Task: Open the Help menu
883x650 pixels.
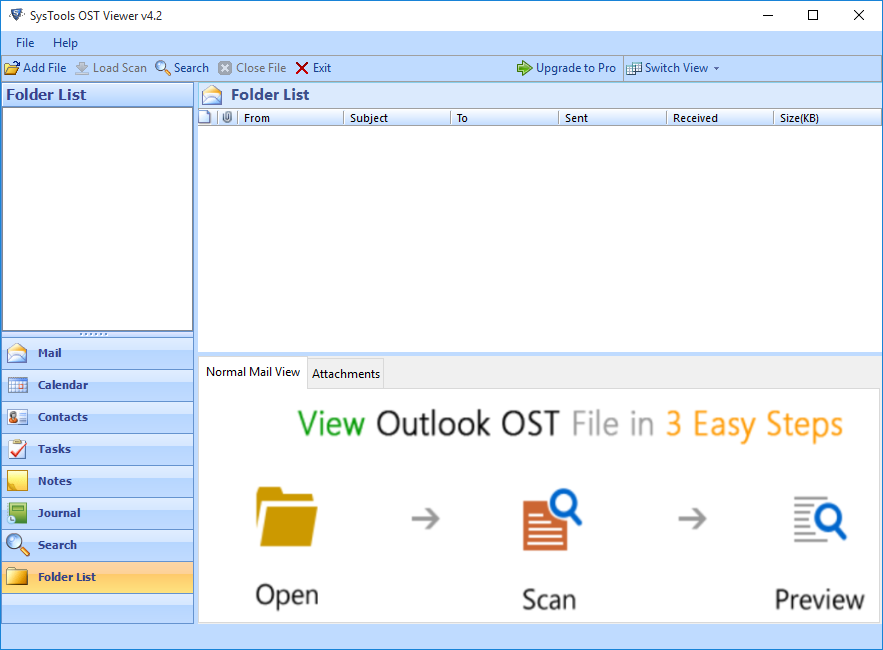Action: 65,43
